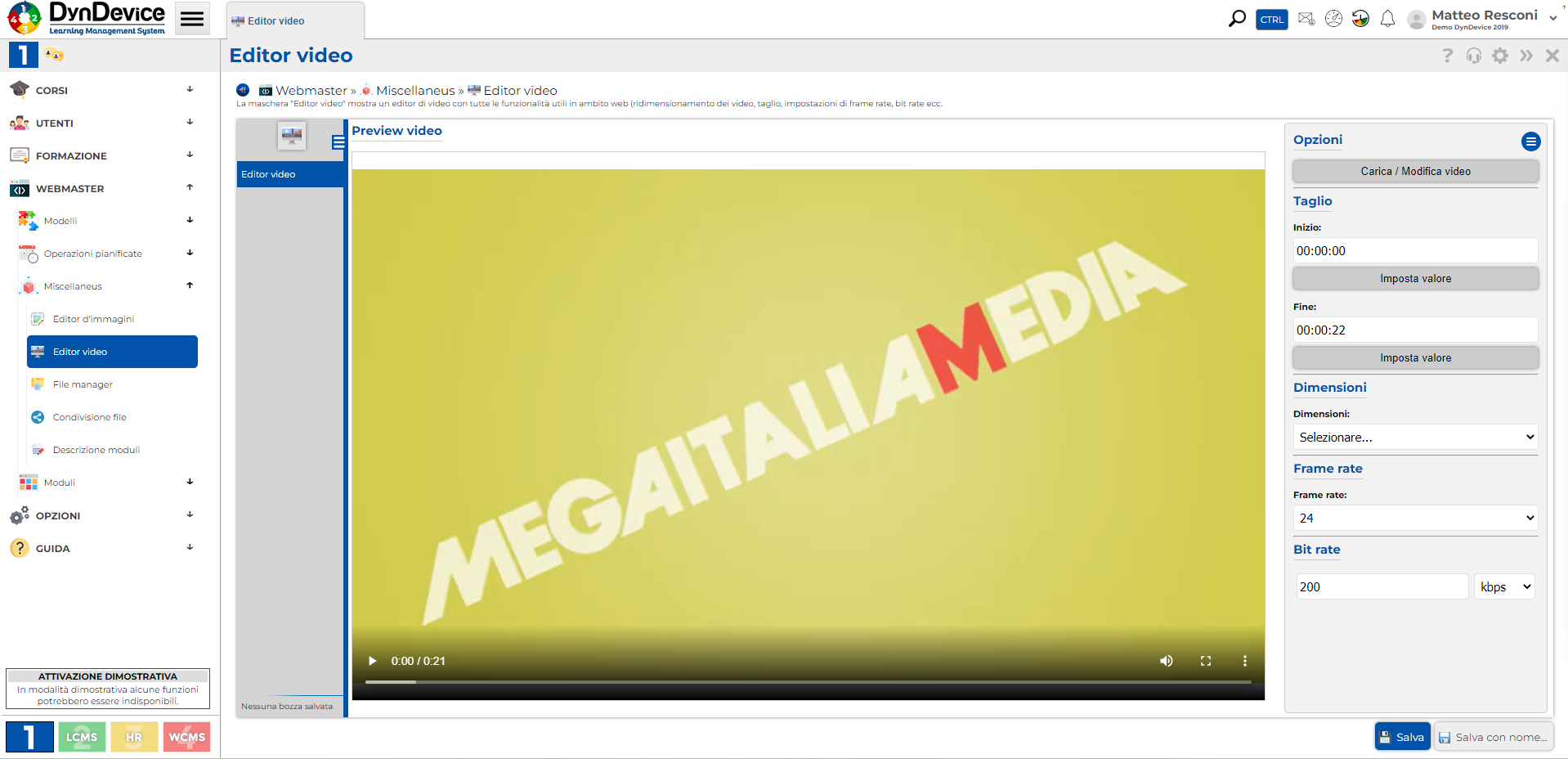1568x759 pixels.
Task: Expand the Corsi sidebar menu
Action: point(105,90)
